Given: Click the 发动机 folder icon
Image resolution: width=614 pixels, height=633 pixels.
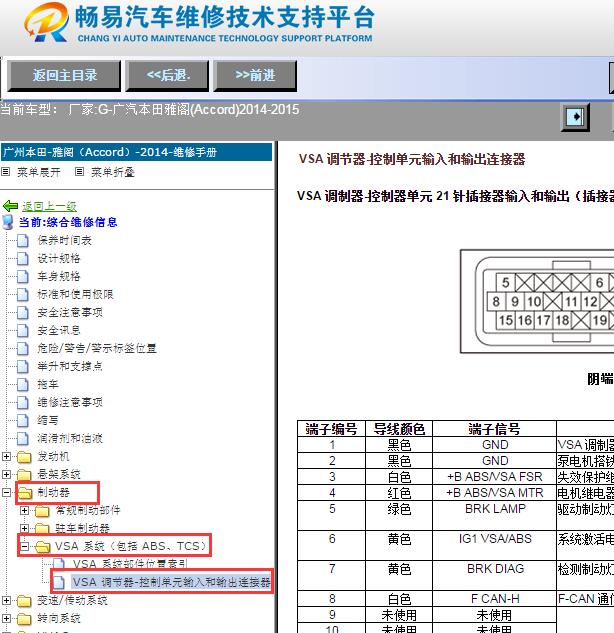Looking at the screenshot, I should pos(24,457).
